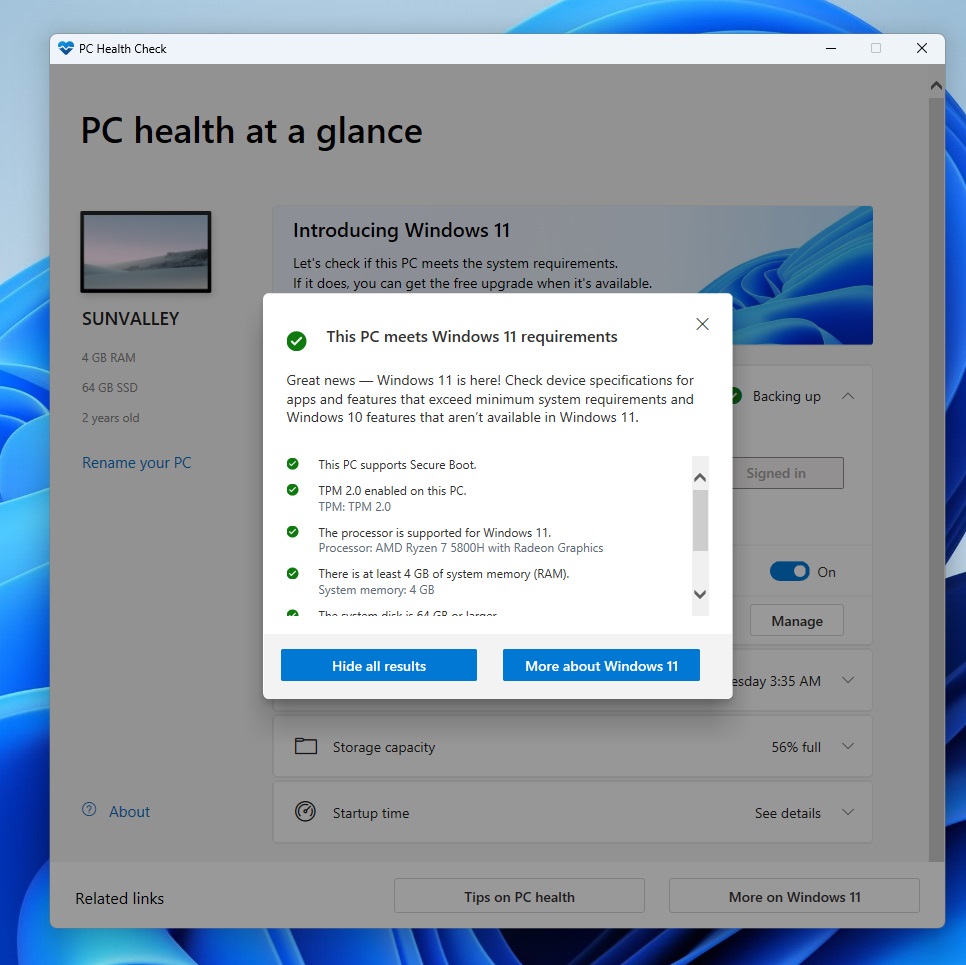Click the dialog scrollbar down arrow
This screenshot has height=965, width=966.
click(x=700, y=594)
